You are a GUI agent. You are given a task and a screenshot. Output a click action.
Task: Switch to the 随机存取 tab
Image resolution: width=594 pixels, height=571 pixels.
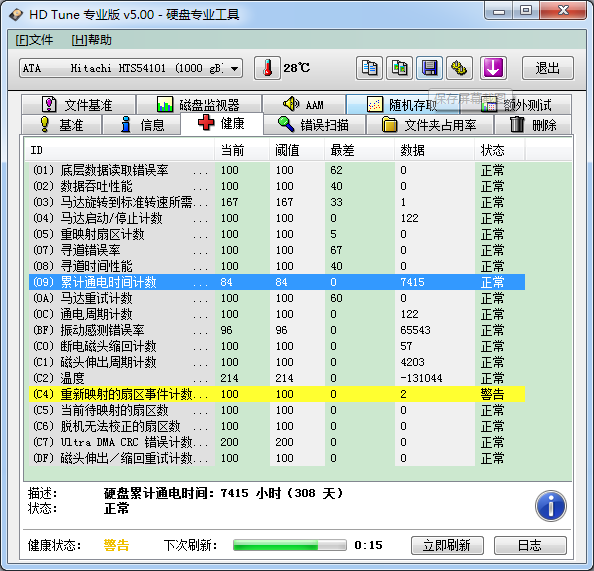tap(402, 105)
